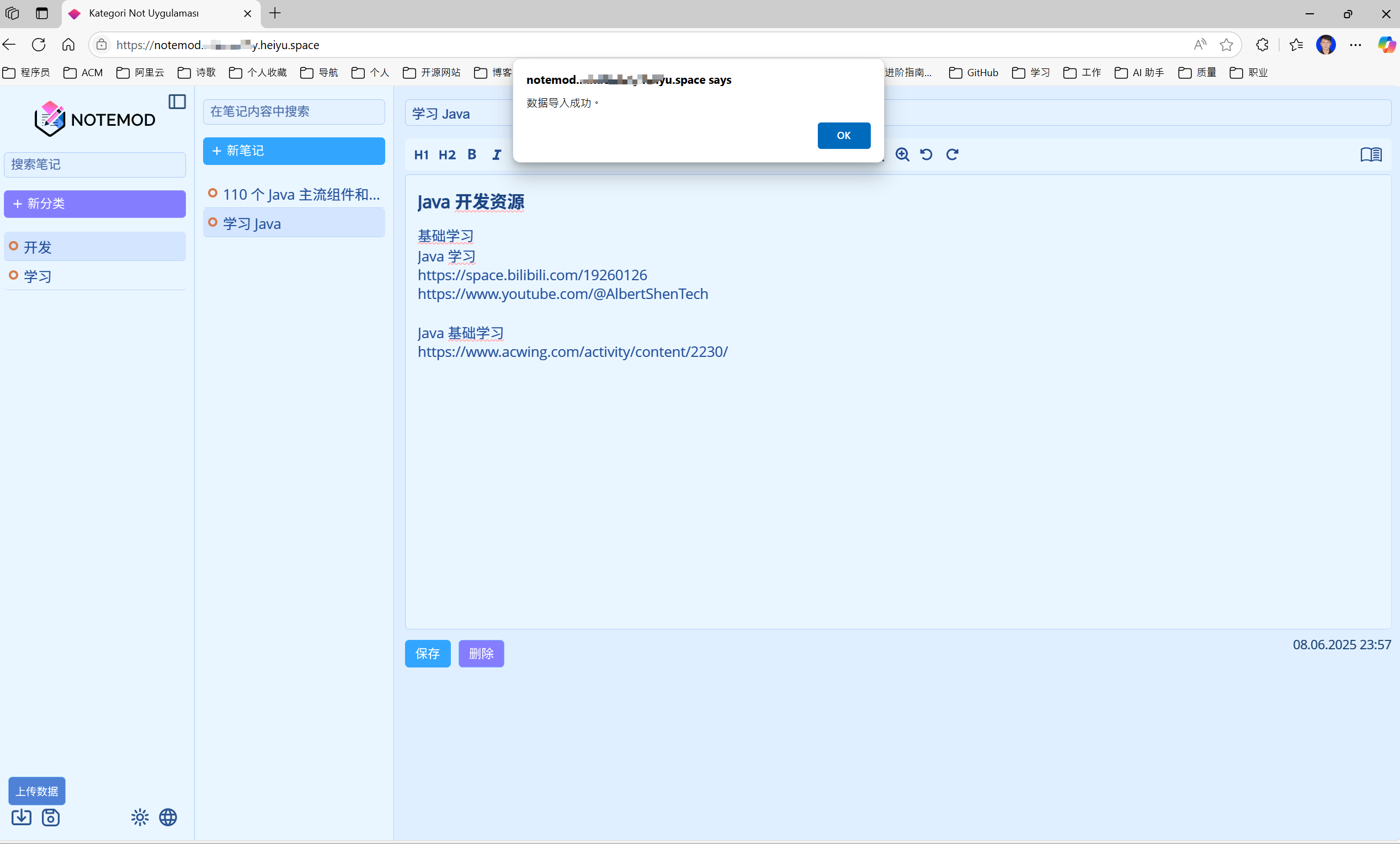Select the 学习 category
1400x844 pixels.
pyautogui.click(x=95, y=276)
